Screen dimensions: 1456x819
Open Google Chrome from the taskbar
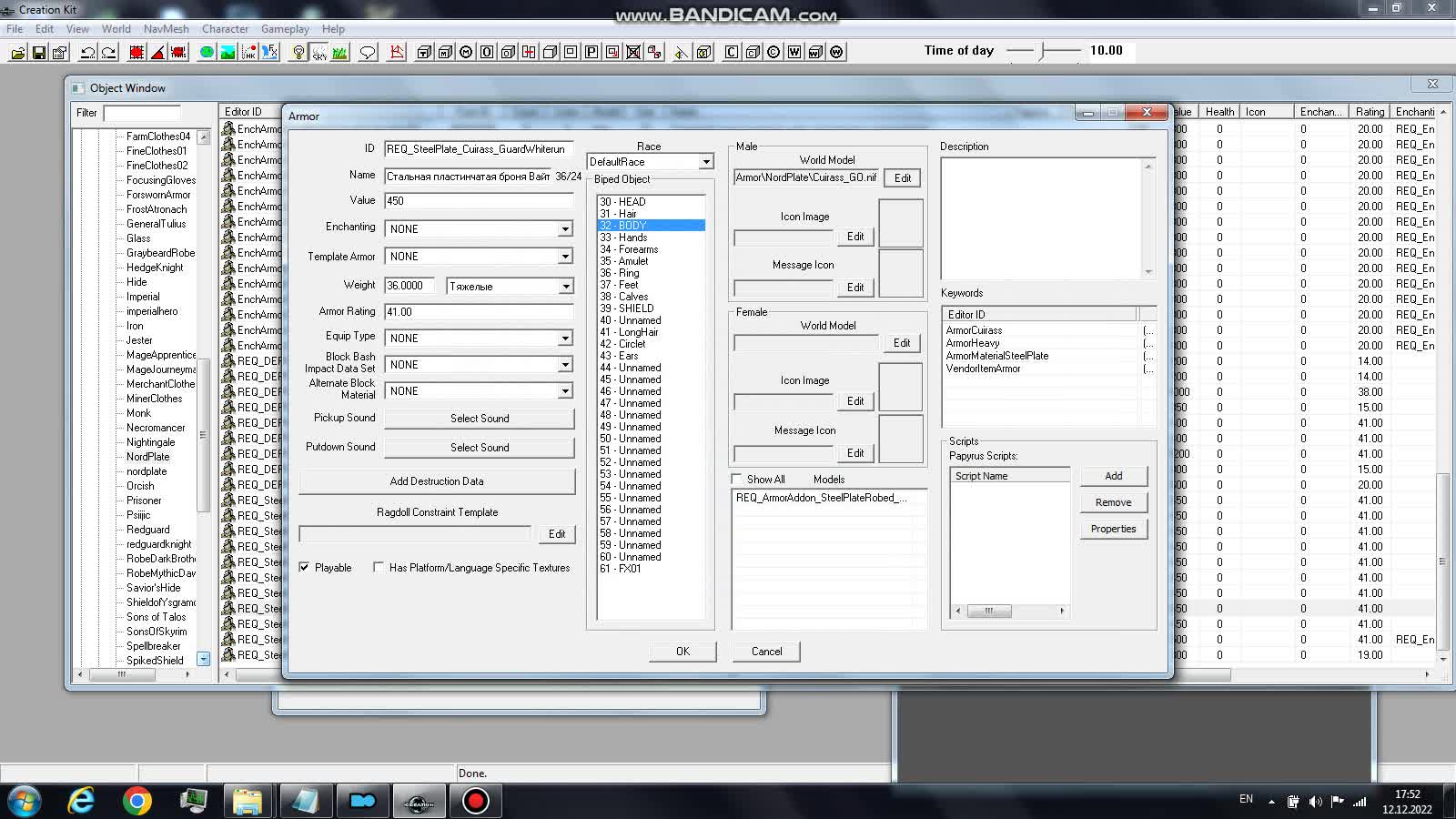click(x=137, y=801)
